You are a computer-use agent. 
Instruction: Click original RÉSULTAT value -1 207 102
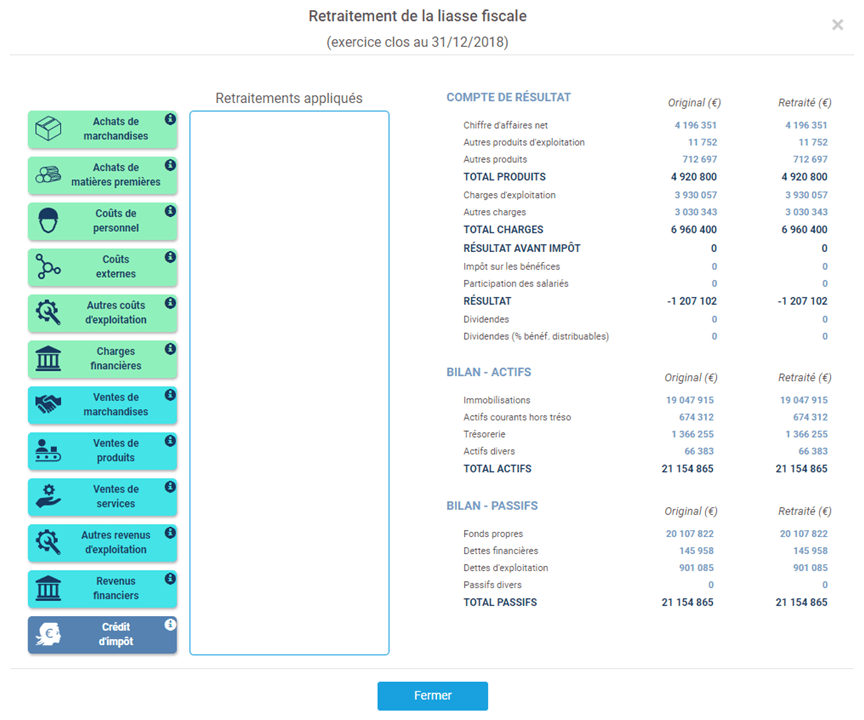coord(692,301)
